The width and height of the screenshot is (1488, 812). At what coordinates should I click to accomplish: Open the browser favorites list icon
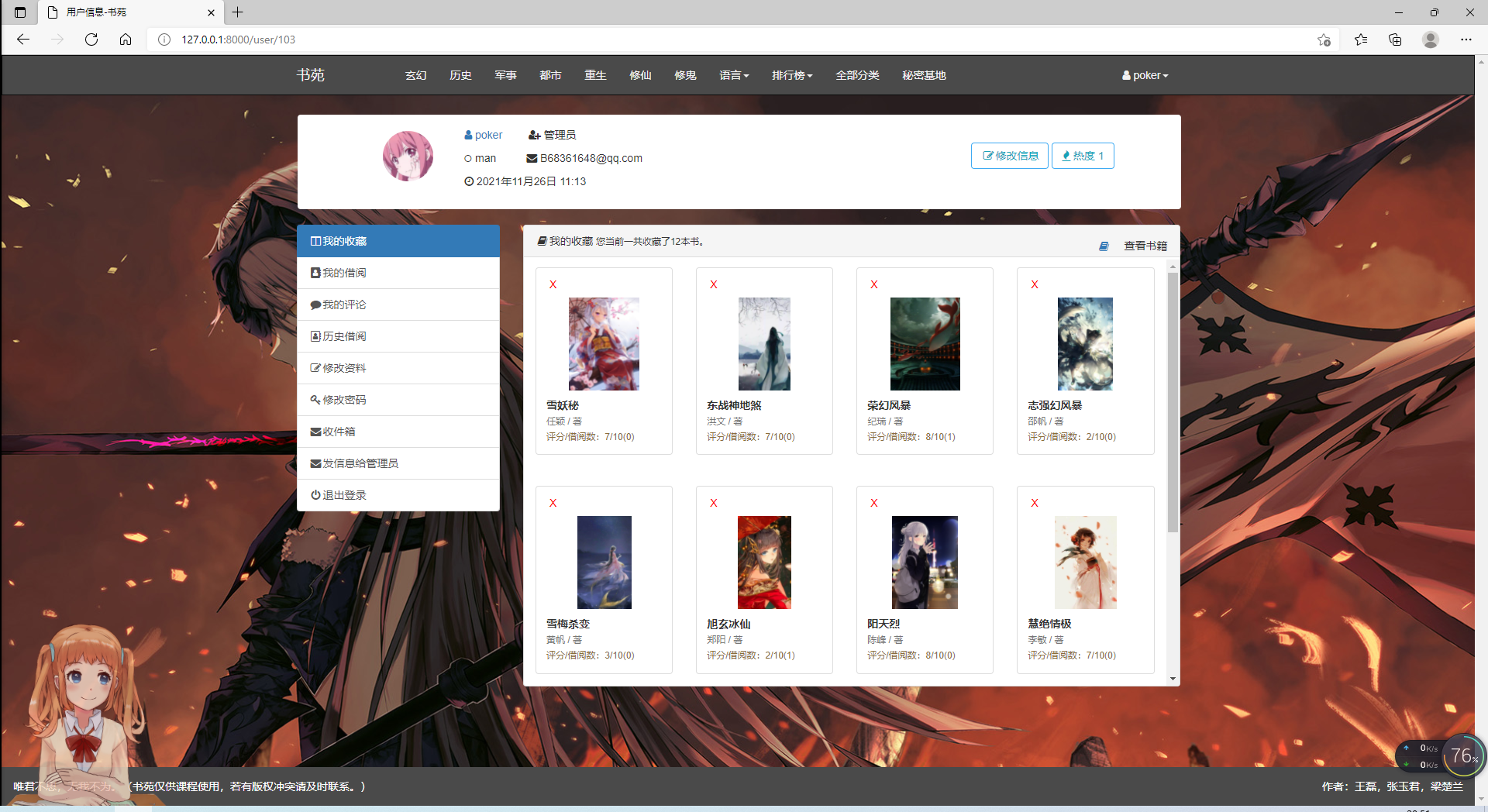click(x=1361, y=40)
